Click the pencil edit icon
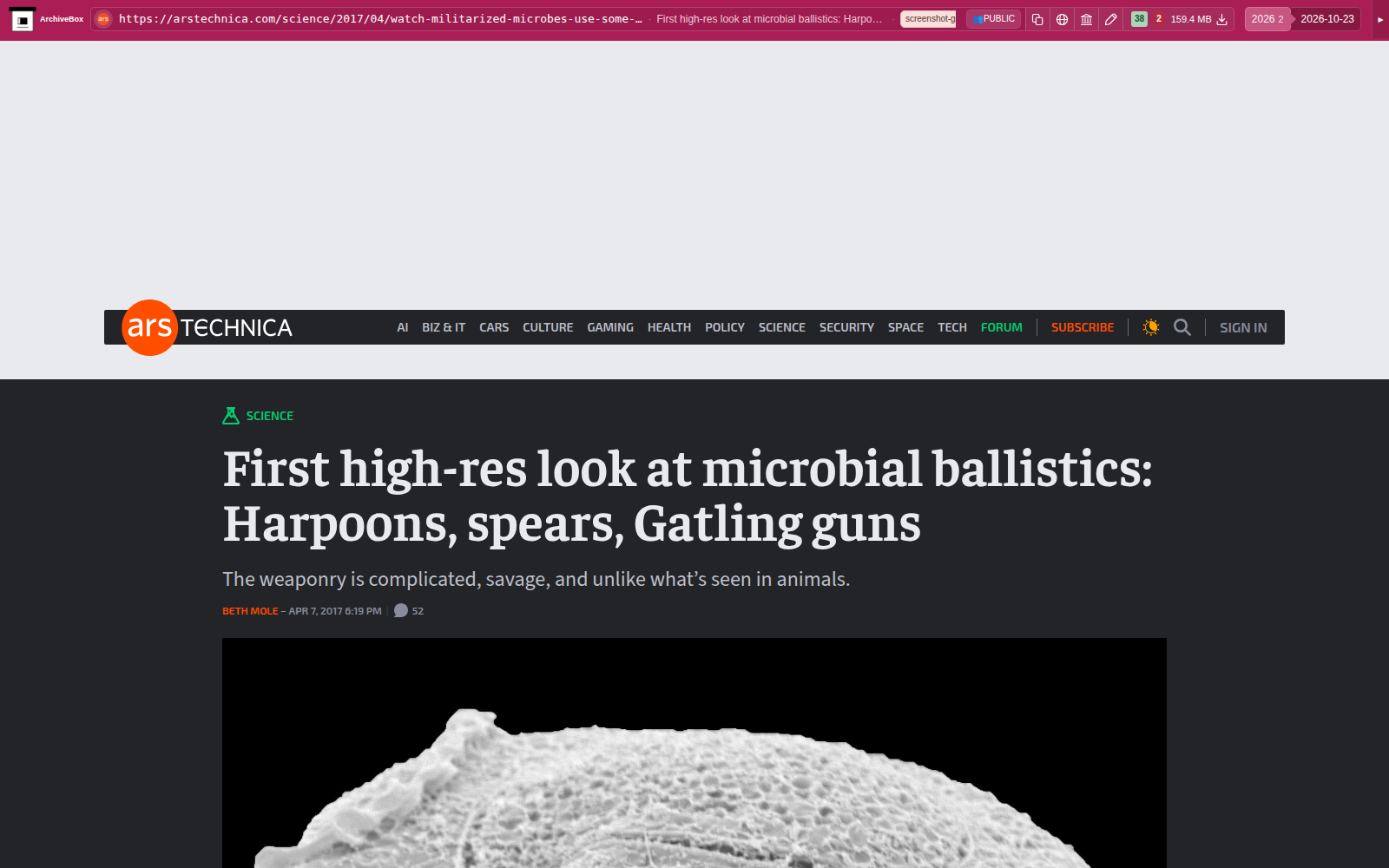Screen dimensions: 1389x868 (1110, 19)
